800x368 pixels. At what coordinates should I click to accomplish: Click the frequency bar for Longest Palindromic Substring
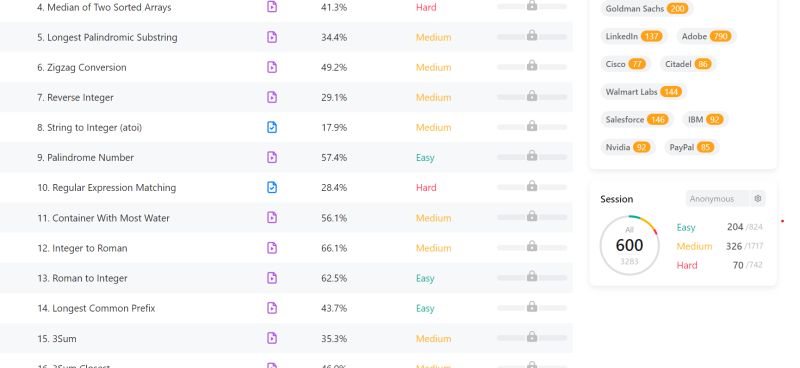pos(532,37)
